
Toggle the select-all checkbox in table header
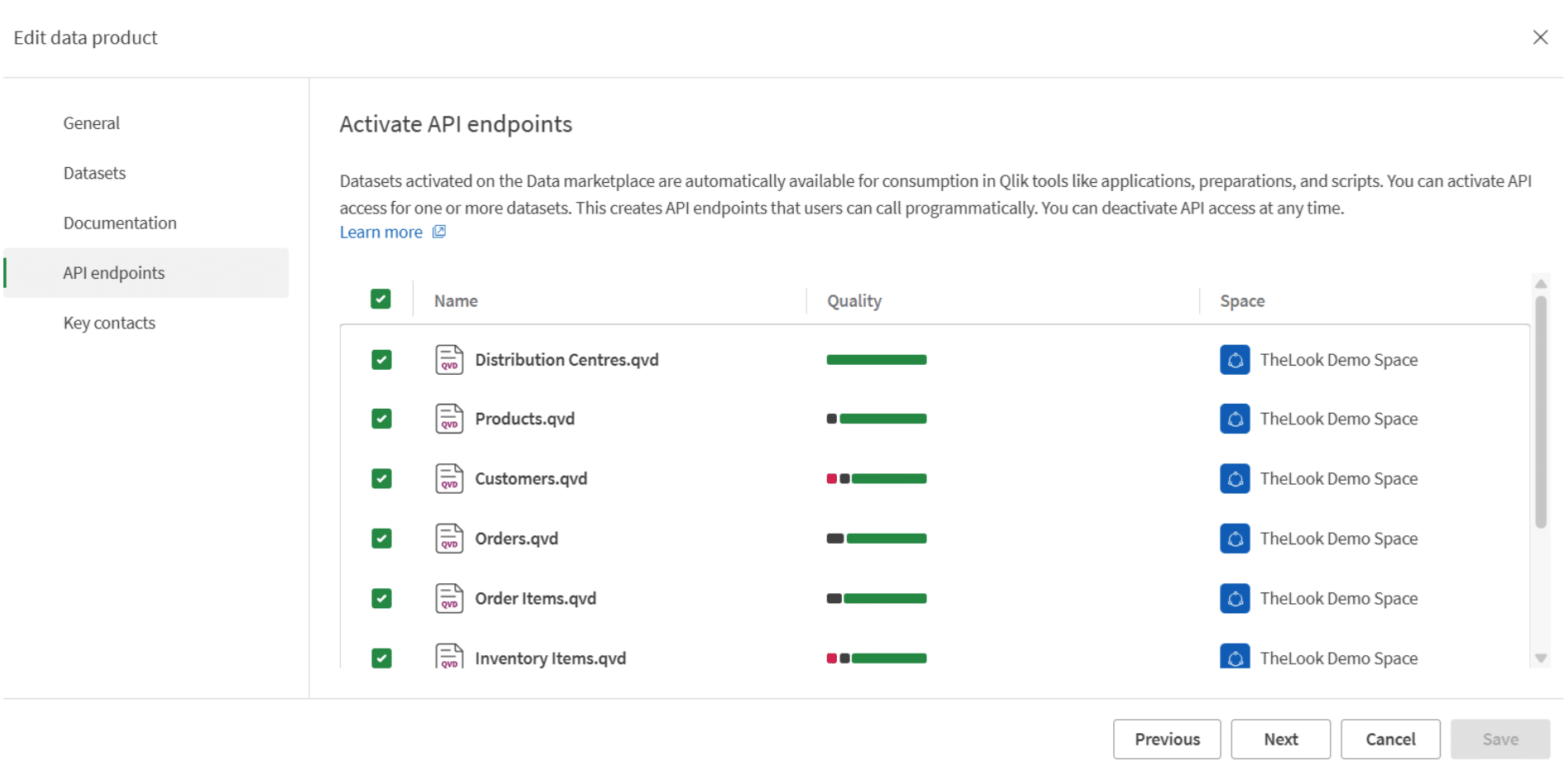point(380,300)
